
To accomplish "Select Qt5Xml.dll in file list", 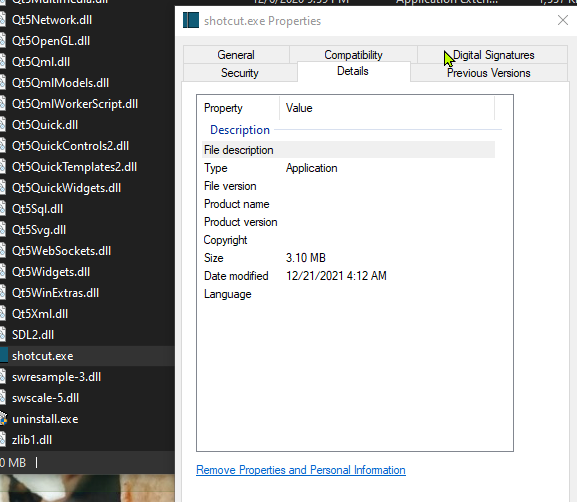I will click(40, 314).
